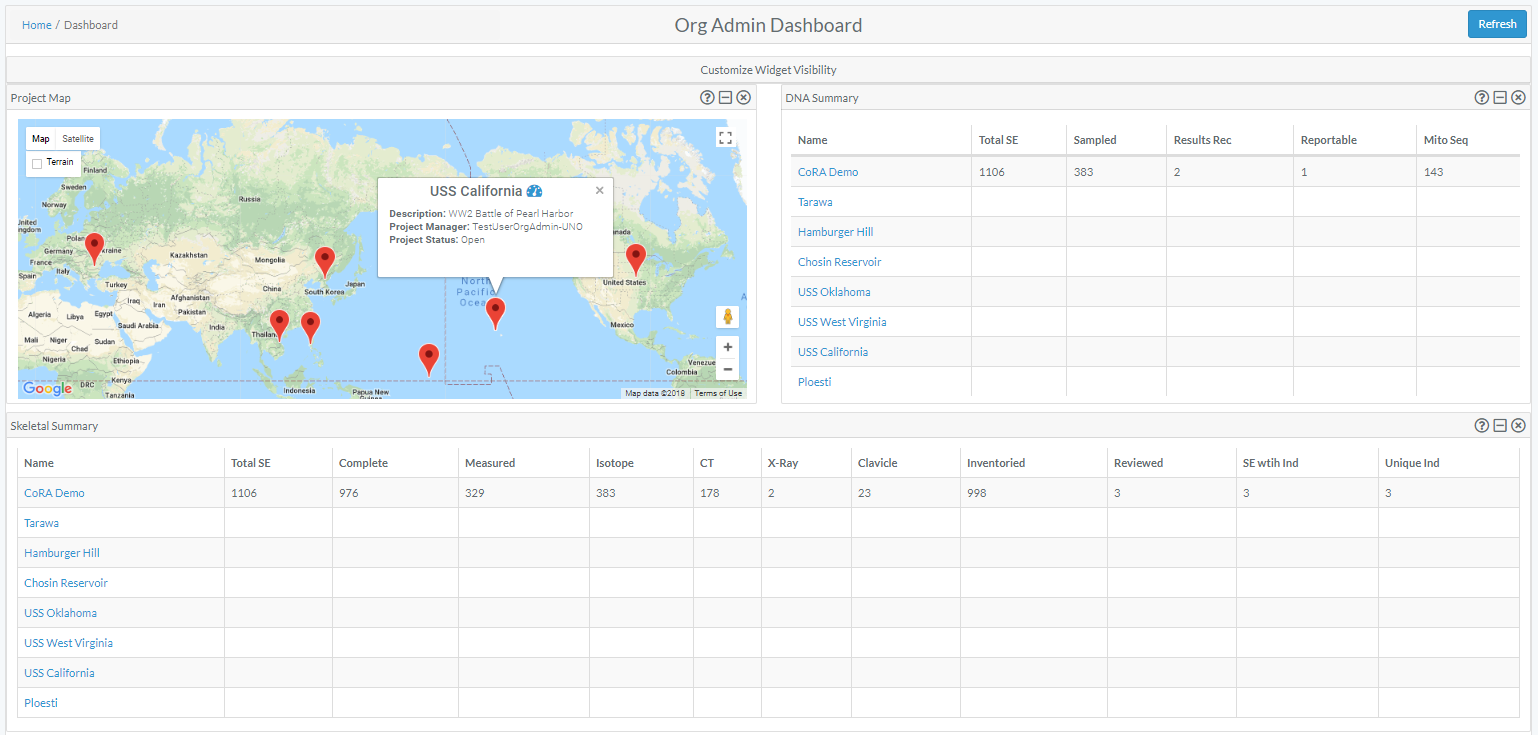This screenshot has width=1538, height=735.
Task: Click the Refresh button
Action: (1497, 24)
